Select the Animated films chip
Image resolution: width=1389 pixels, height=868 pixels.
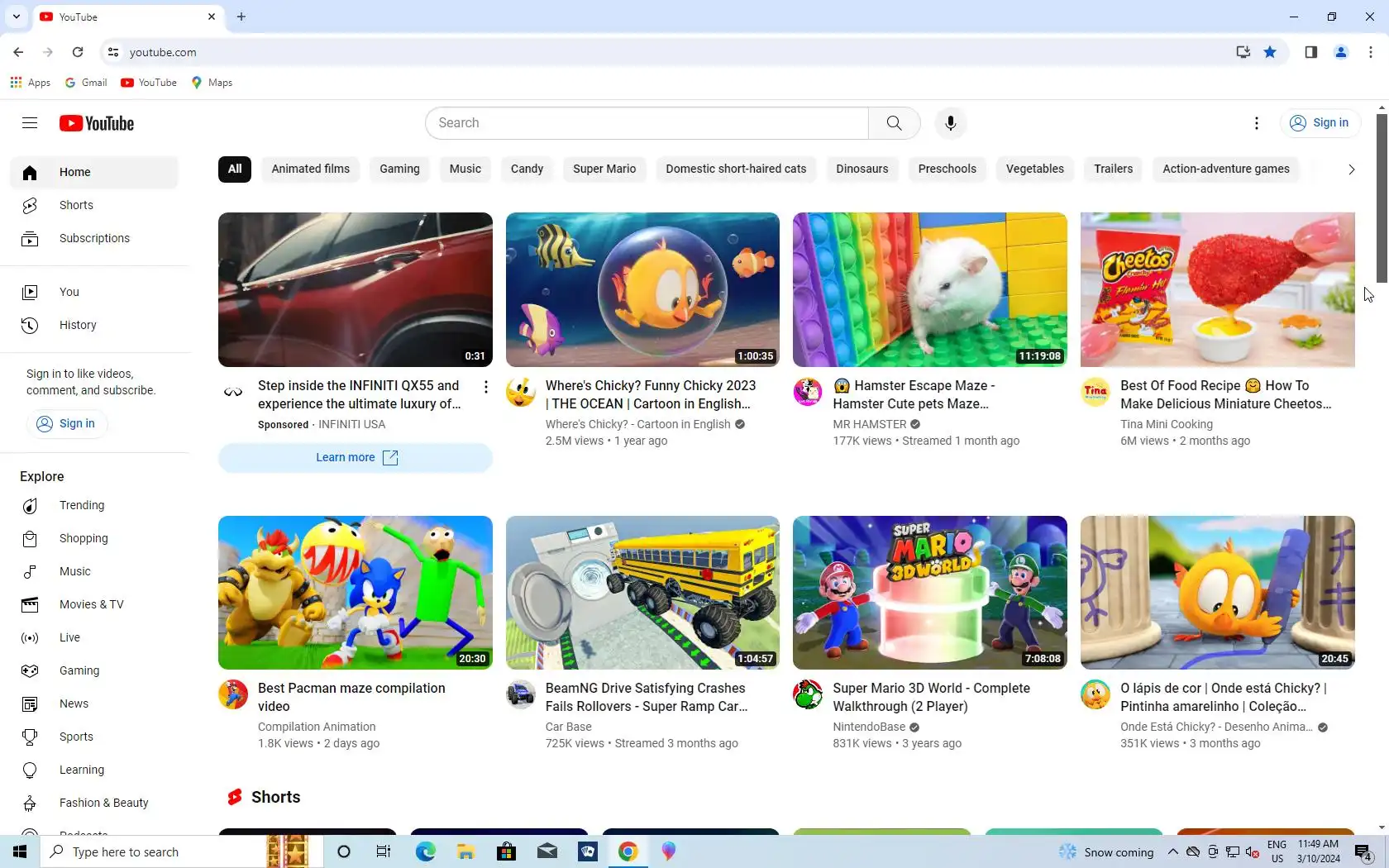pos(311,169)
